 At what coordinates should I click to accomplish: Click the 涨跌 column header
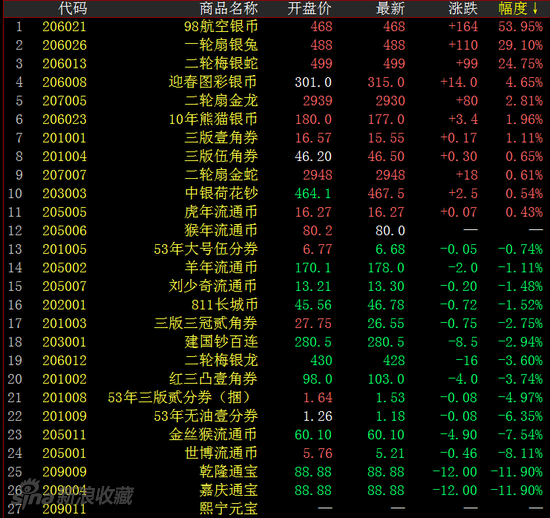point(463,8)
